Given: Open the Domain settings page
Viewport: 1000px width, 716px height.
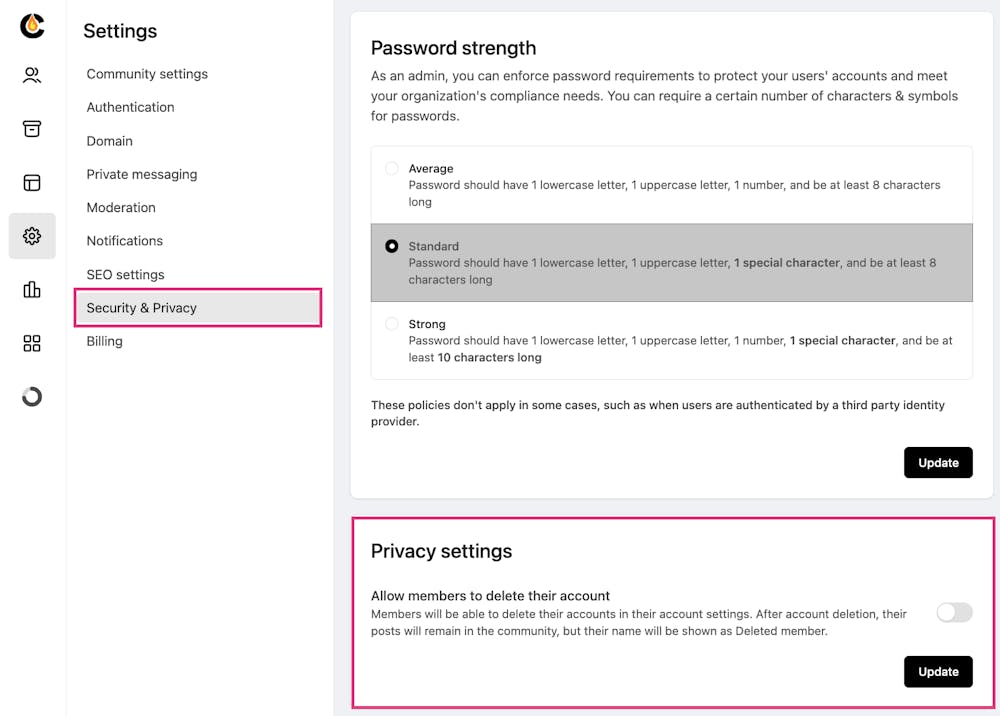Looking at the screenshot, I should click(x=110, y=141).
